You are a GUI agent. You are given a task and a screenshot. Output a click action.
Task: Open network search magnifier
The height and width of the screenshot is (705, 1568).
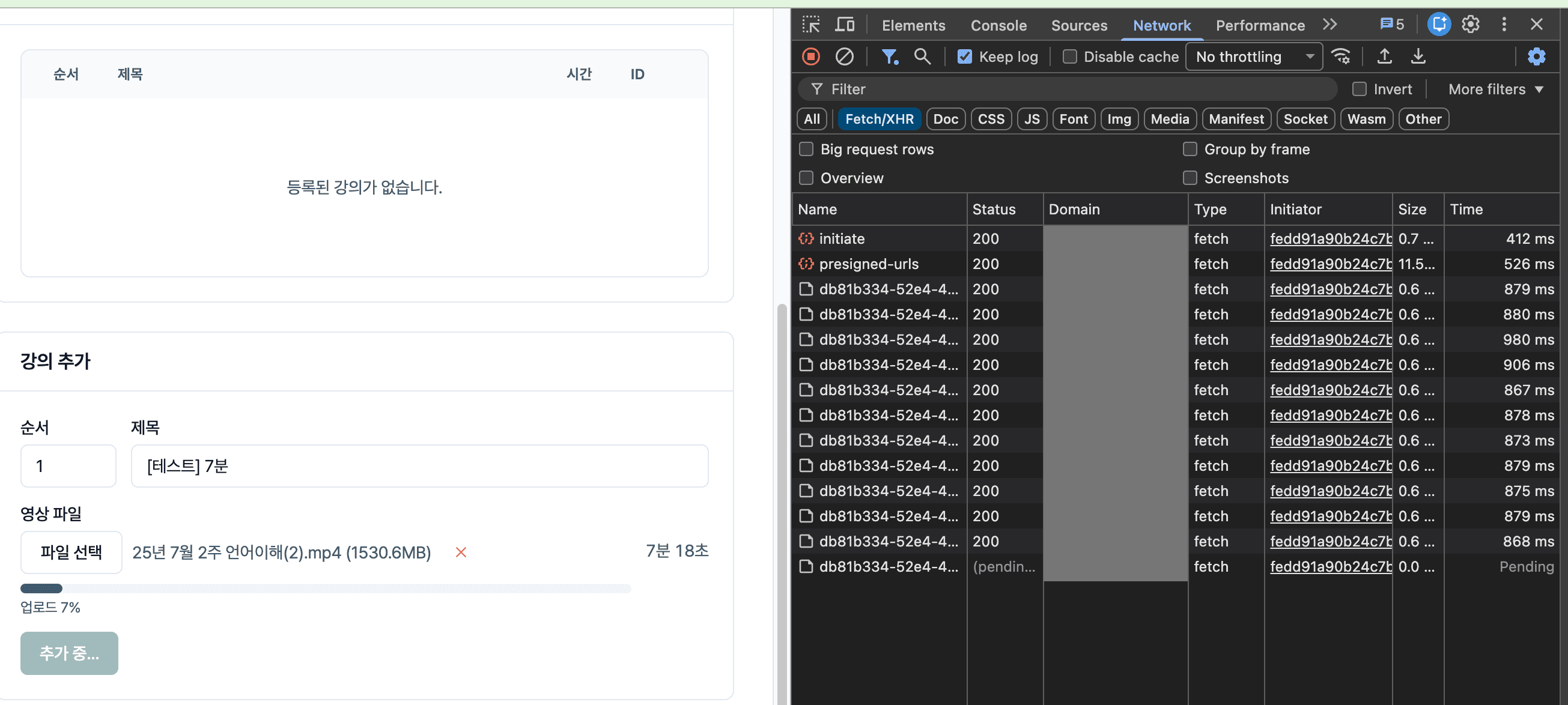(922, 56)
